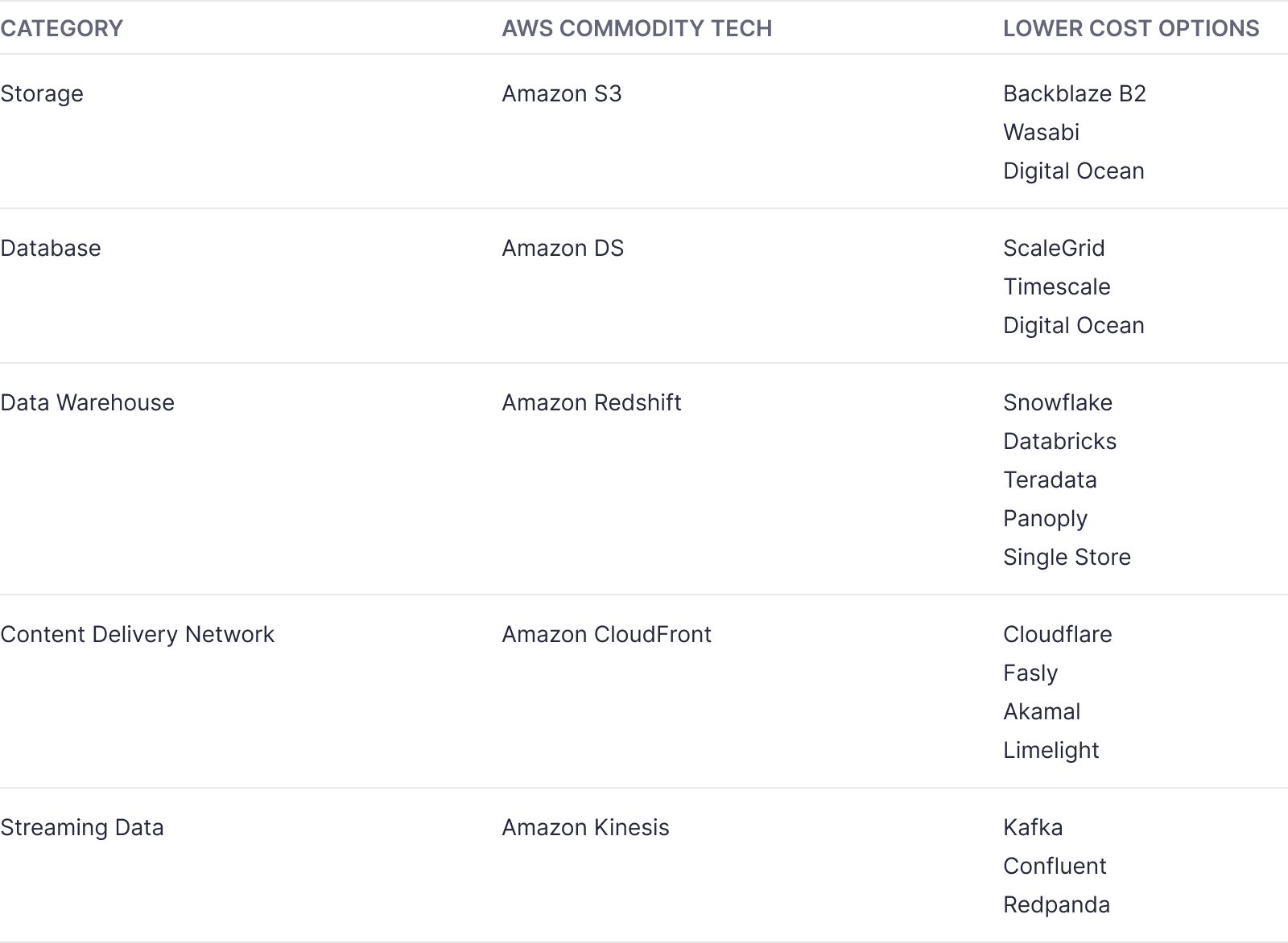The width and height of the screenshot is (1288, 943).
Task: Click Kafka in the Streaming Data row
Action: pyautogui.click(x=1033, y=827)
